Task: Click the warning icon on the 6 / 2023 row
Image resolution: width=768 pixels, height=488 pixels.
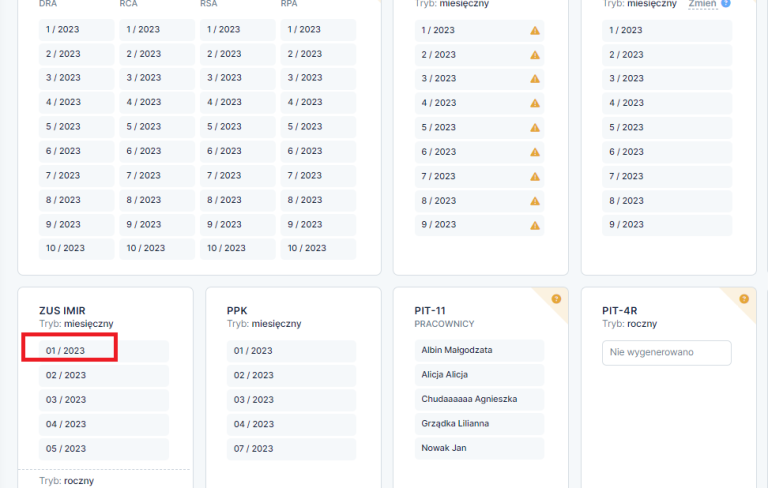Action: point(534,152)
